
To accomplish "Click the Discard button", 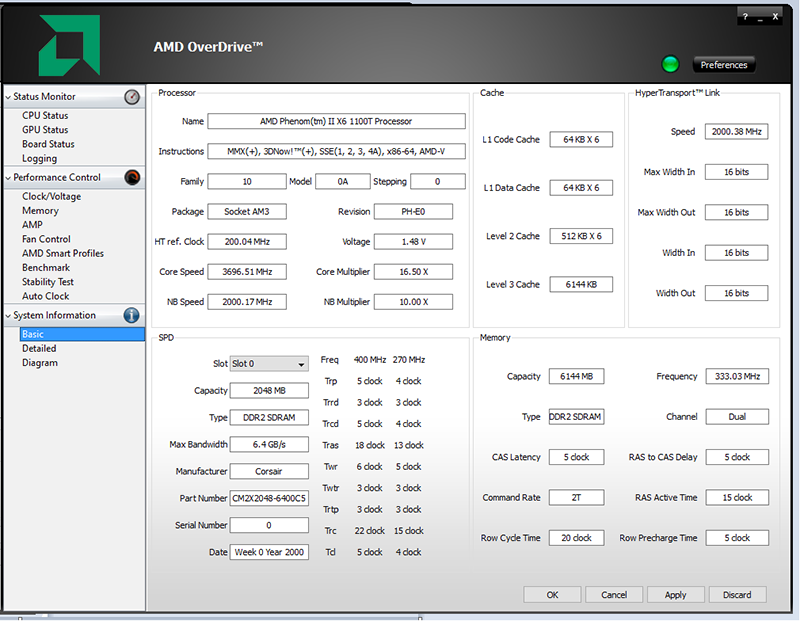I will click(x=736, y=594).
